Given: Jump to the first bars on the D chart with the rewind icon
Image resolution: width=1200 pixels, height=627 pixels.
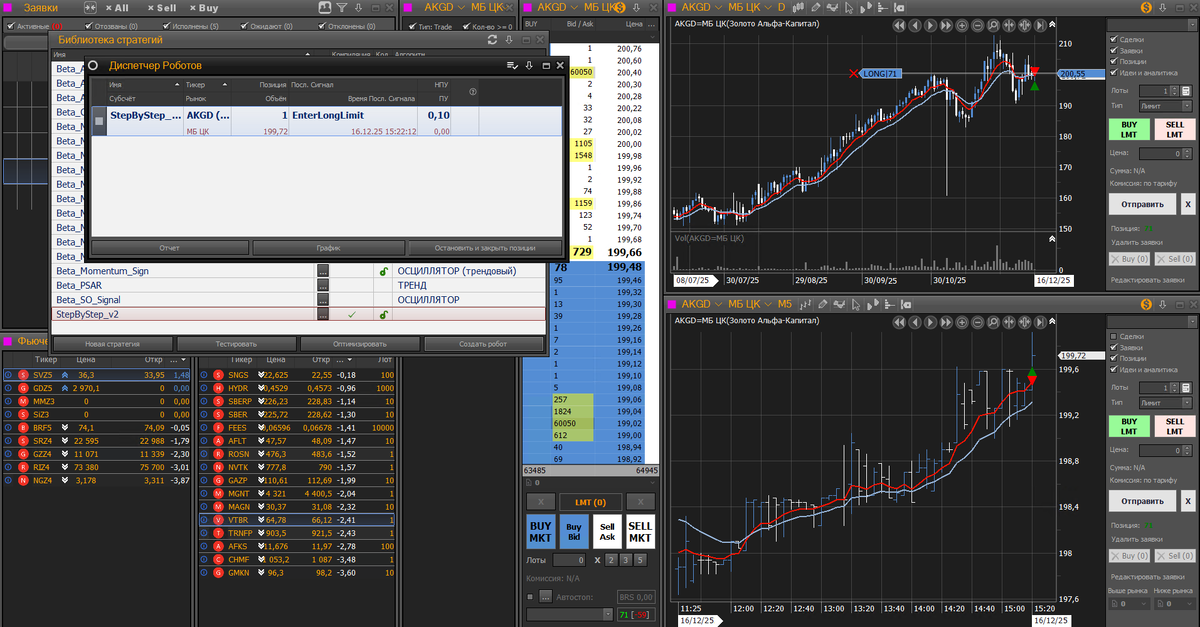Looking at the screenshot, I should [899, 25].
